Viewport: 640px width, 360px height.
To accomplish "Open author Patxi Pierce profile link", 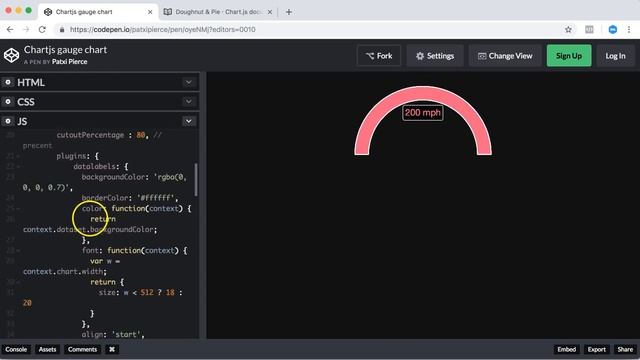I will click(x=69, y=62).
